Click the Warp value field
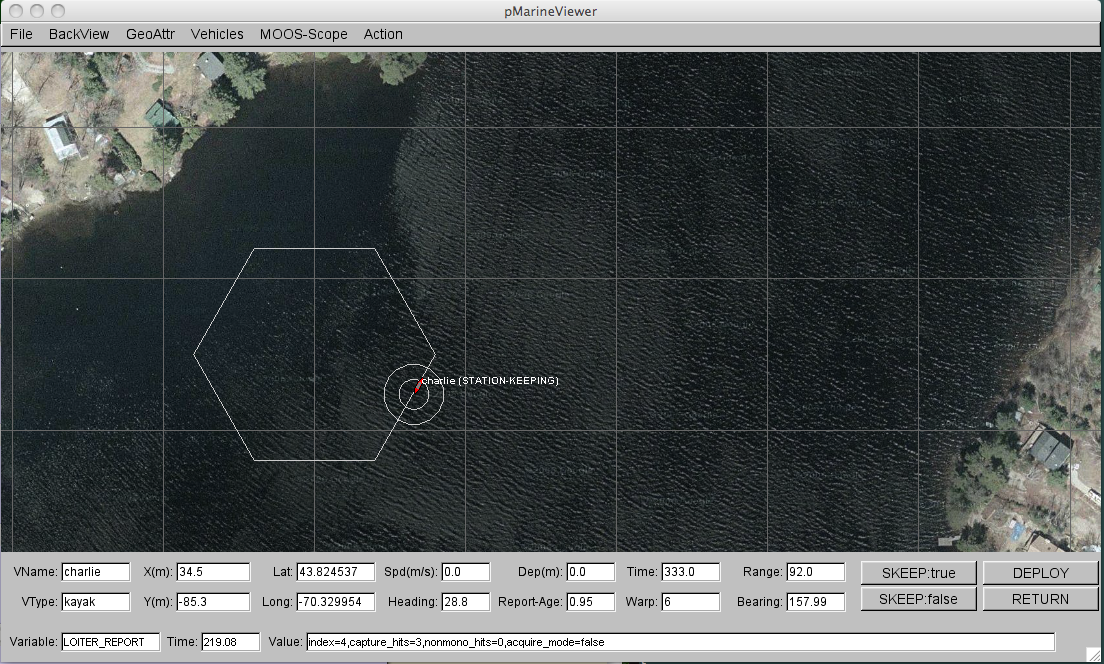The width and height of the screenshot is (1104, 664). pos(689,602)
